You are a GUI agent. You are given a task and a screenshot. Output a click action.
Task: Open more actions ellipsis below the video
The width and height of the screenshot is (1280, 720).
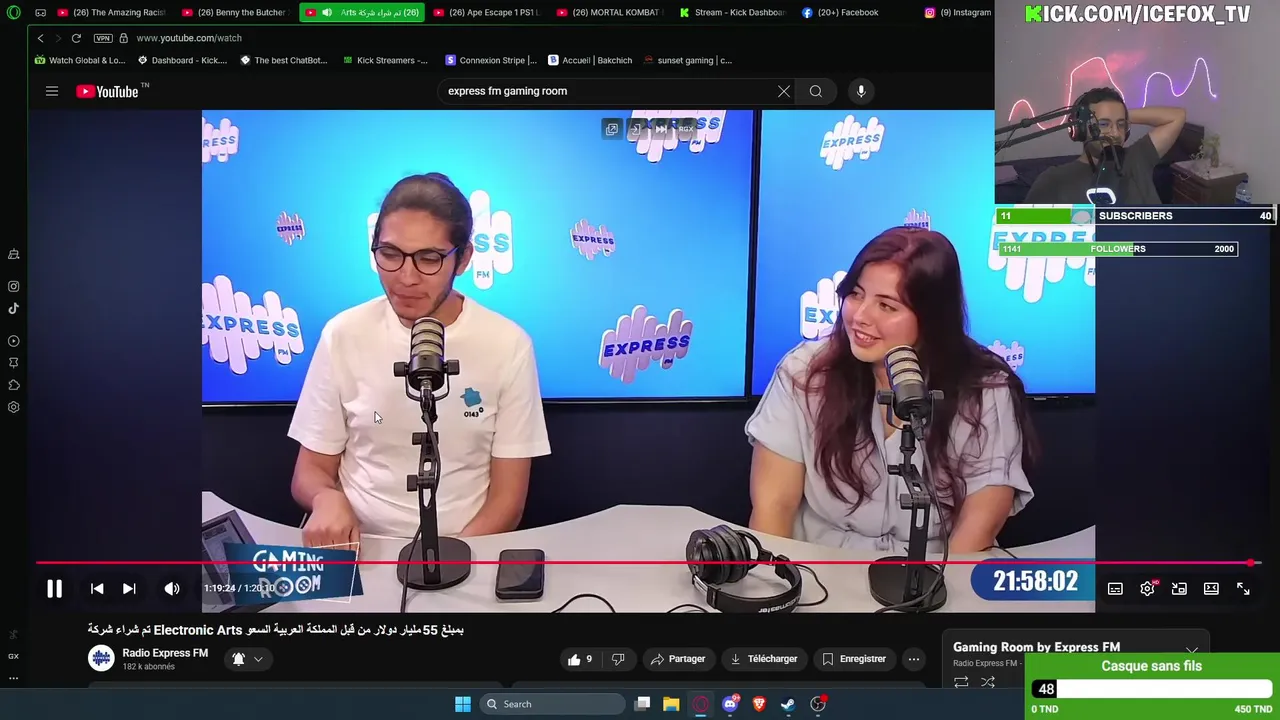click(914, 659)
